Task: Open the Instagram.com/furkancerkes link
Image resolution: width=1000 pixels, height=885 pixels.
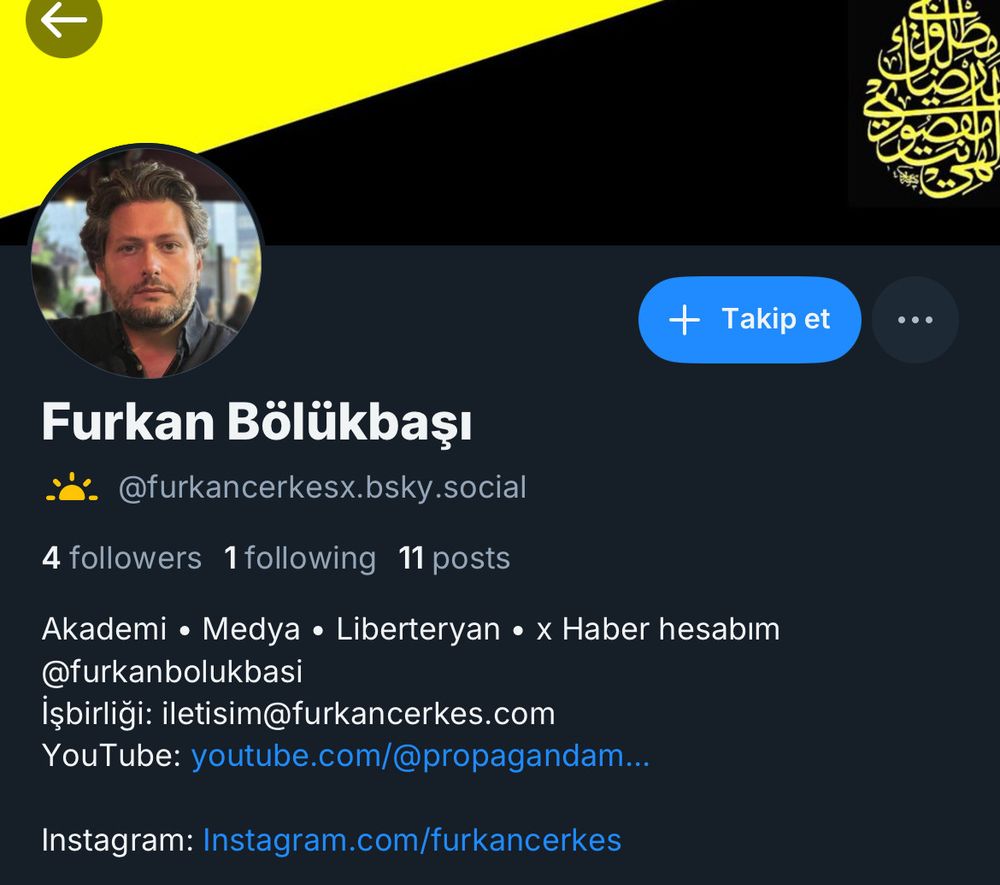Action: (412, 840)
